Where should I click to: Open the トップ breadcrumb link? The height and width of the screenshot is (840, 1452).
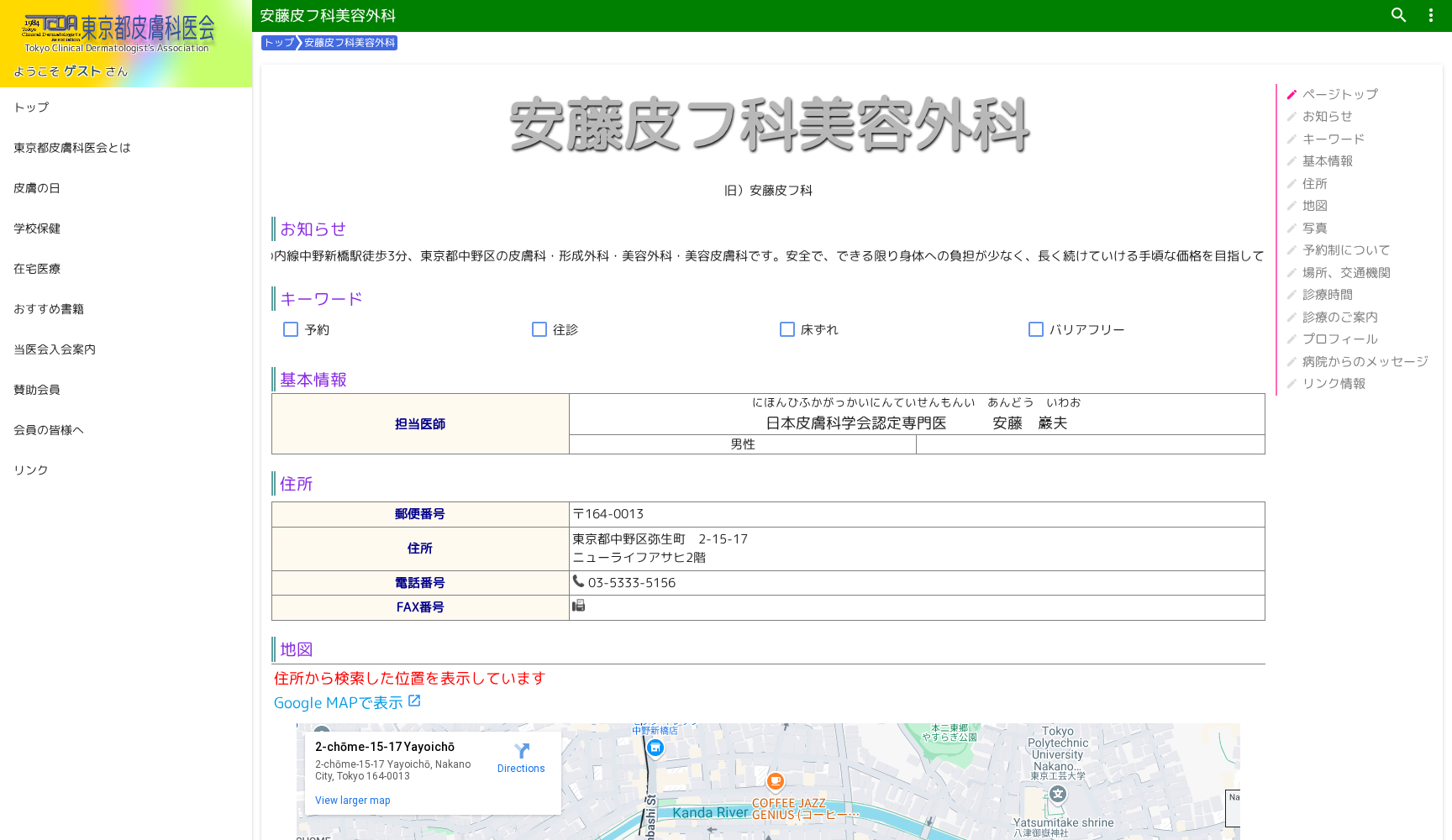pos(278,42)
